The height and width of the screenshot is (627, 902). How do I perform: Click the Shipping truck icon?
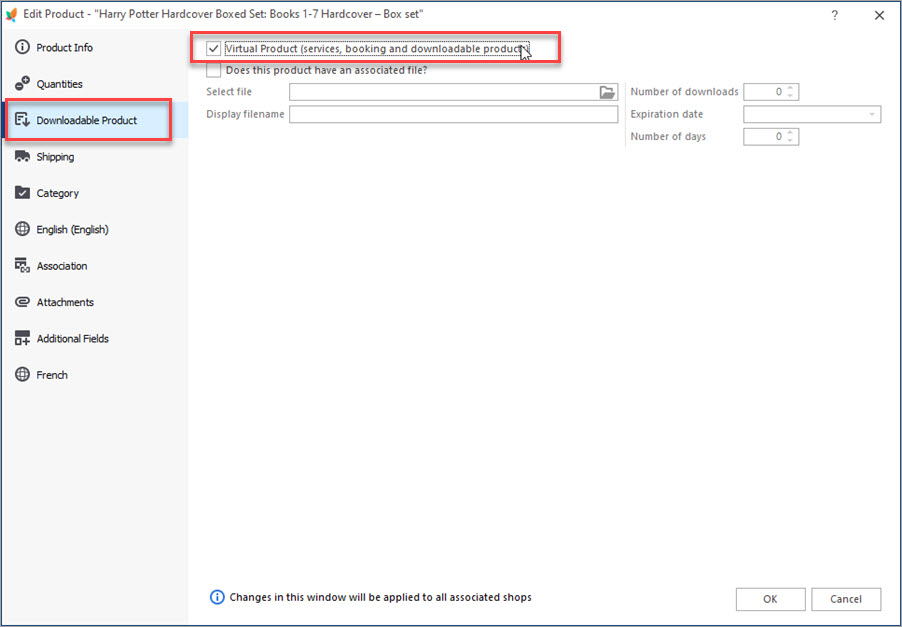(x=22, y=156)
